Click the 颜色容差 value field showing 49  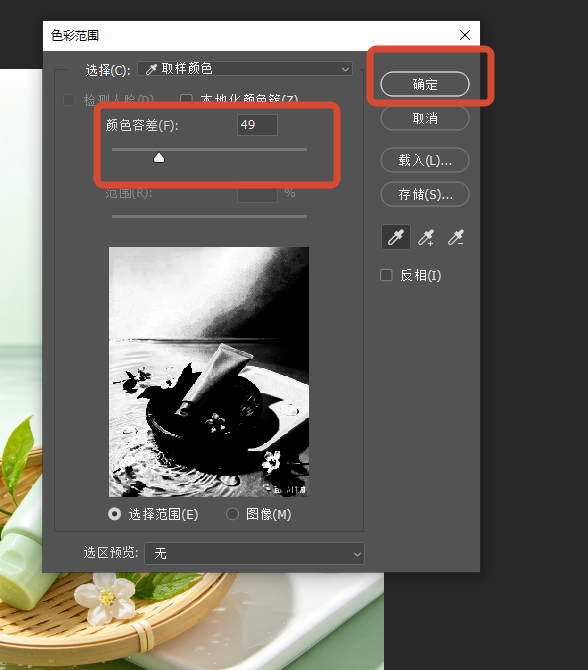click(x=257, y=125)
